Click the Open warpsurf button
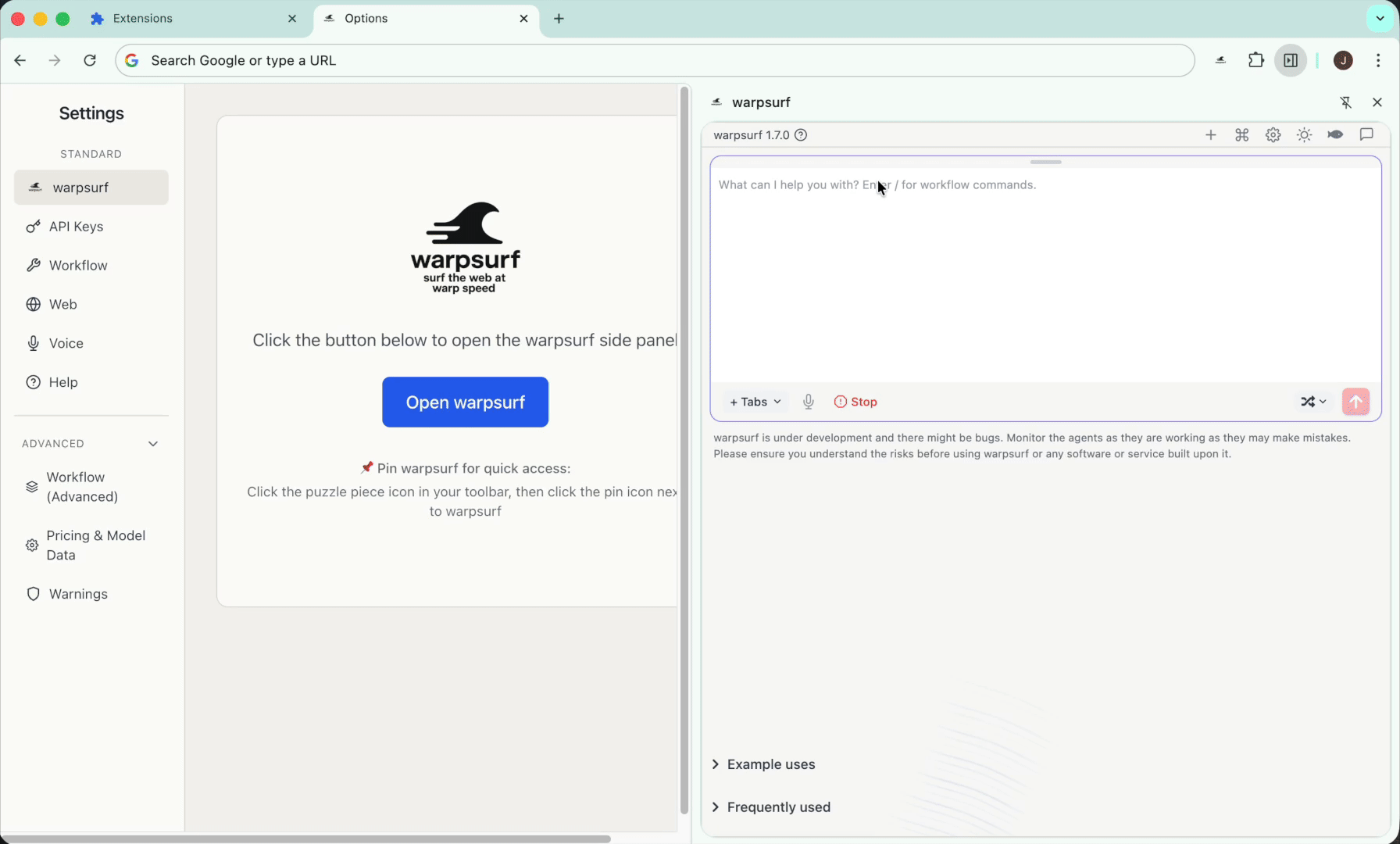1400x844 pixels. tap(465, 402)
